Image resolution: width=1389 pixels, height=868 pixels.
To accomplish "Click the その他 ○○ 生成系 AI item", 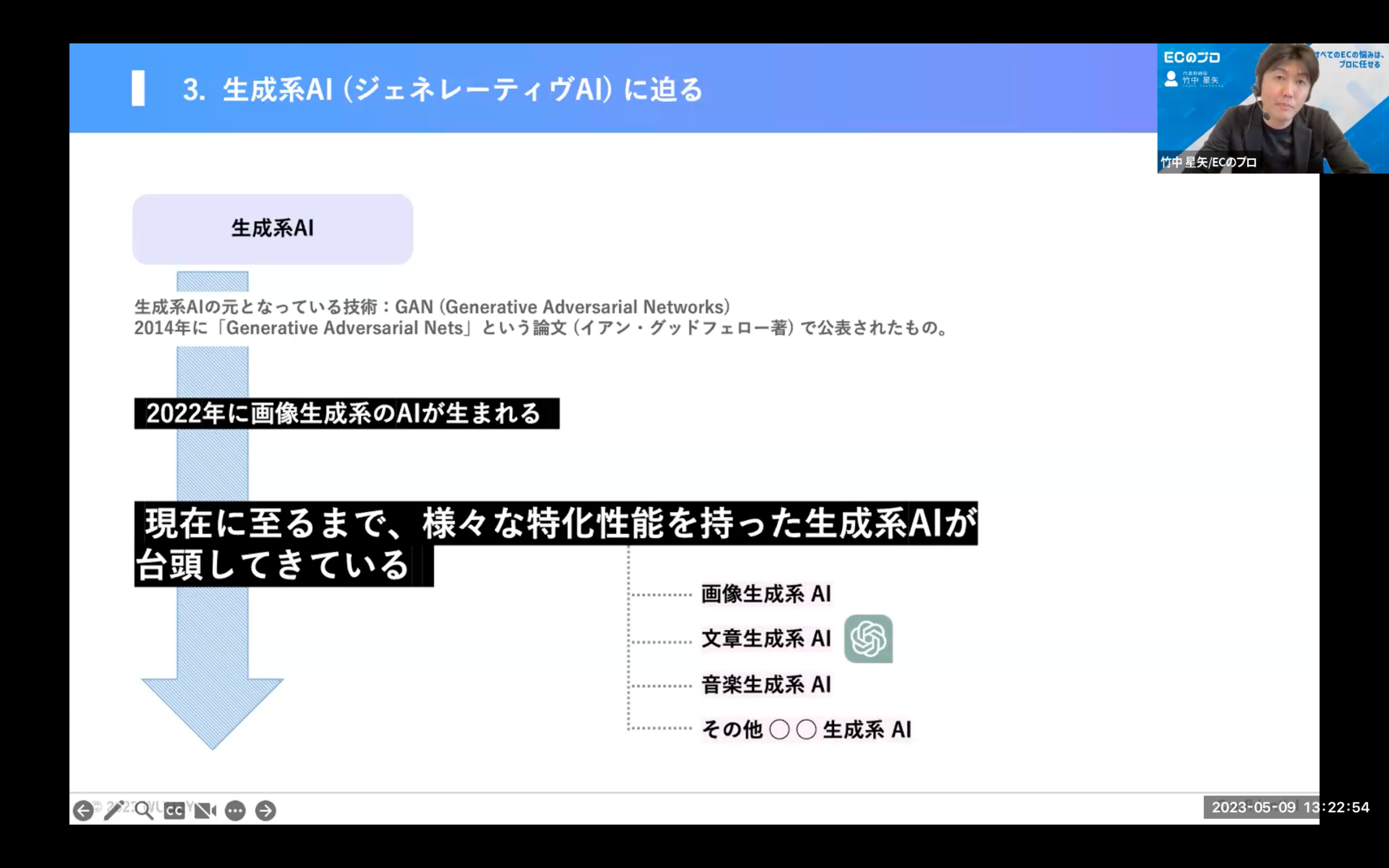I will [x=806, y=730].
